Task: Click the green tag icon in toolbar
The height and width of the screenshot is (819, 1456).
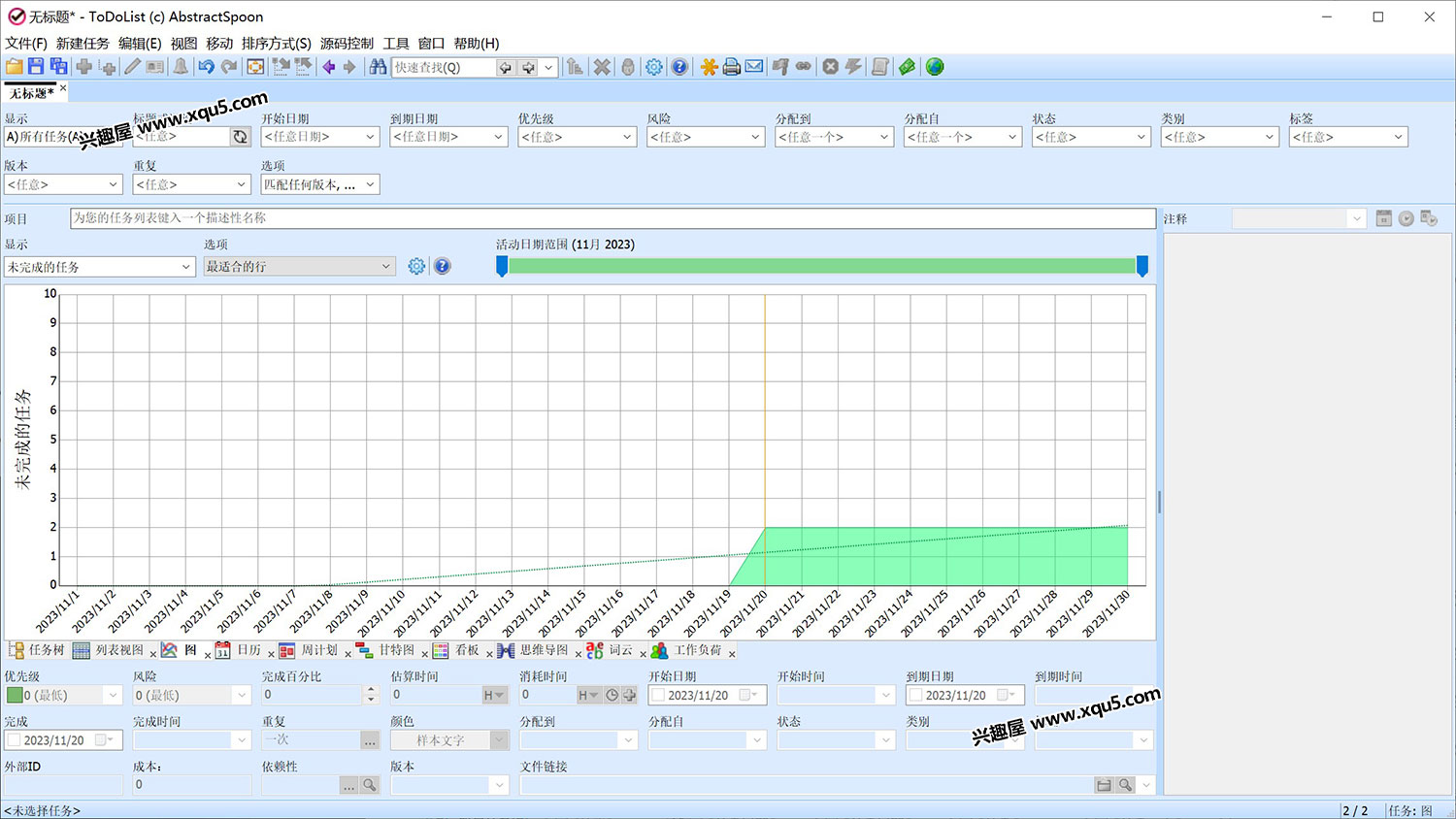Action: (x=907, y=67)
